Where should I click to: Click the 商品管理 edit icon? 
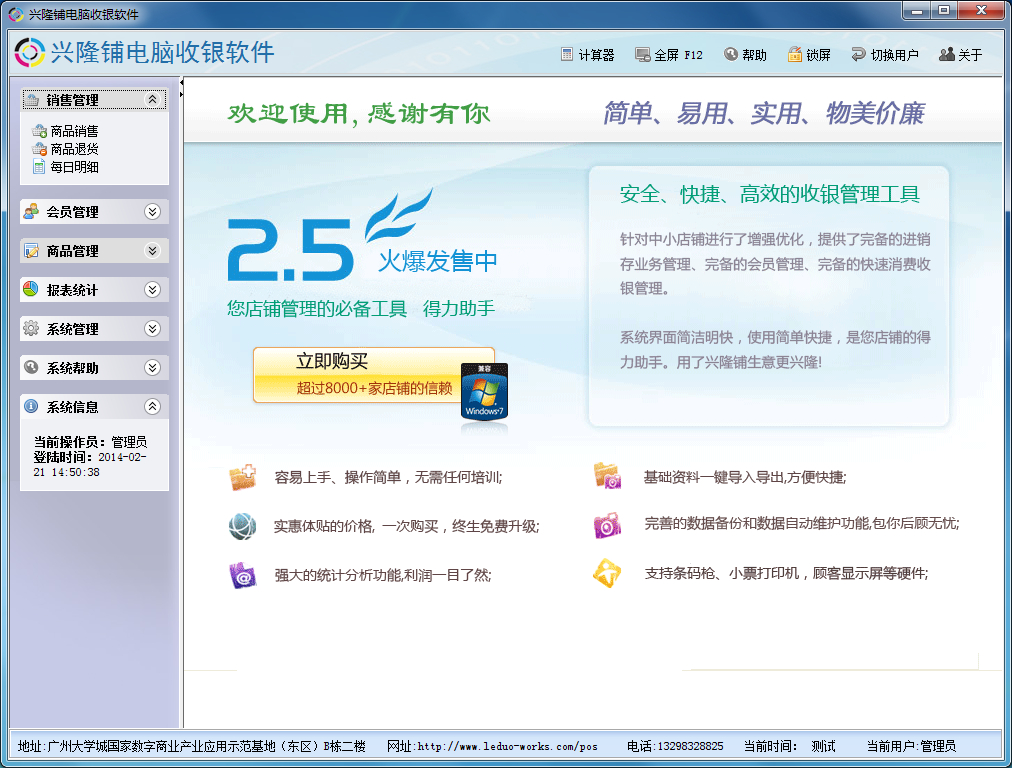[30, 250]
